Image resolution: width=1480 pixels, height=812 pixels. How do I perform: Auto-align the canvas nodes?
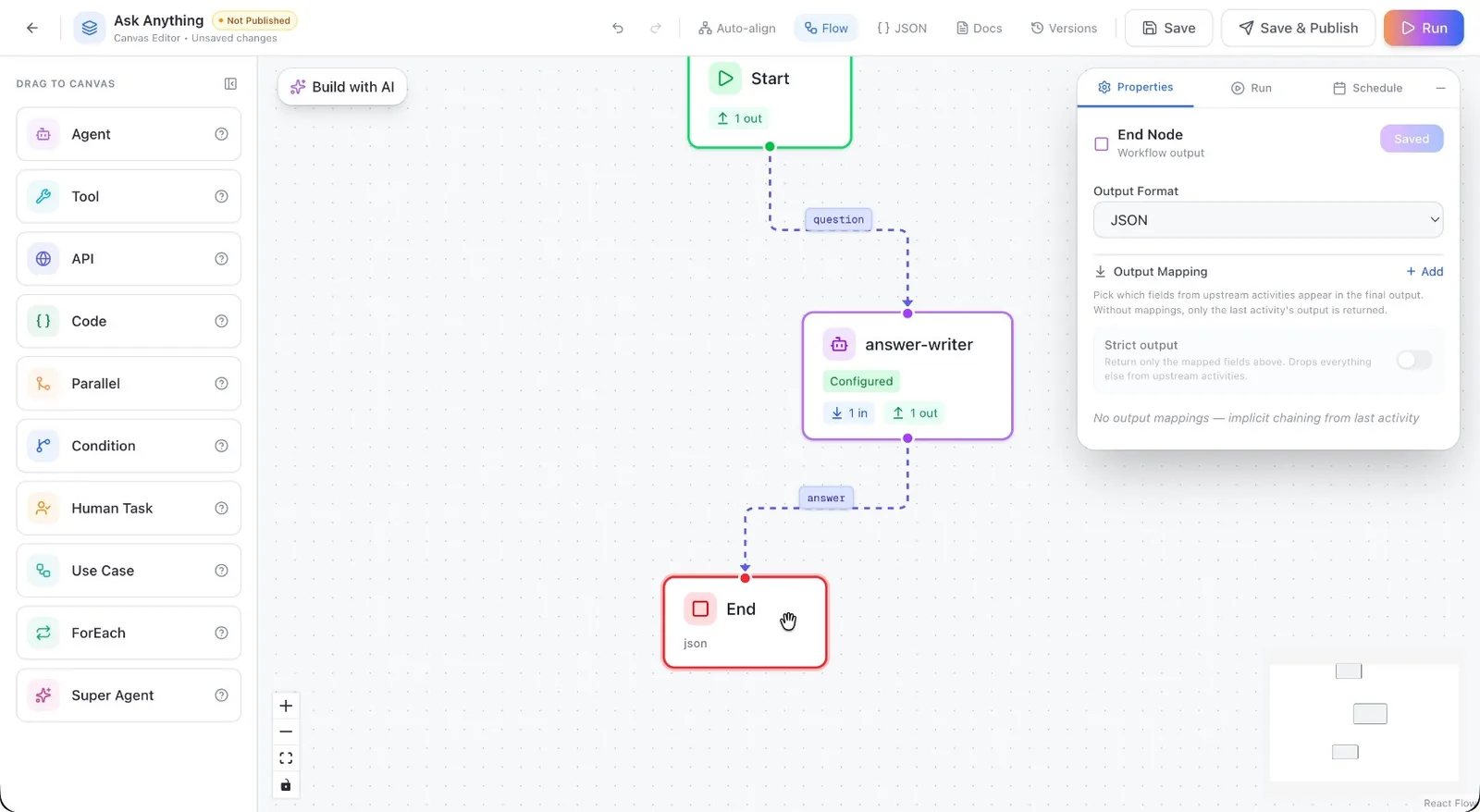737,28
